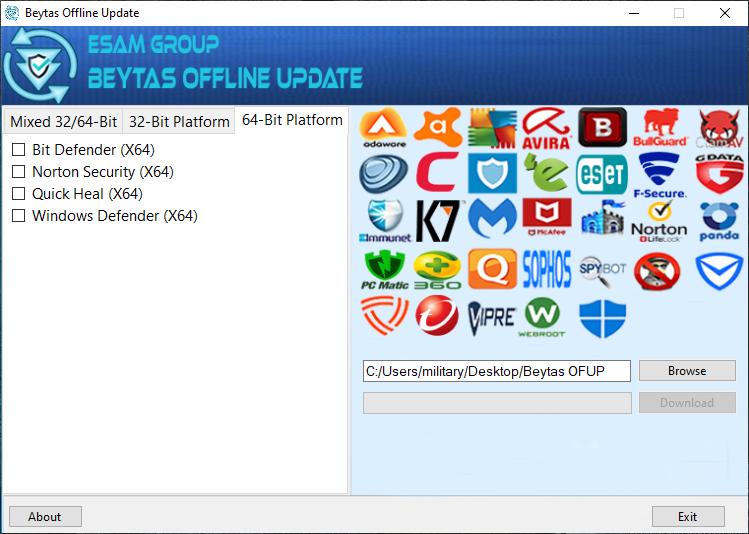
Task: Click the Comodo red C logo
Action: [x=438, y=172]
